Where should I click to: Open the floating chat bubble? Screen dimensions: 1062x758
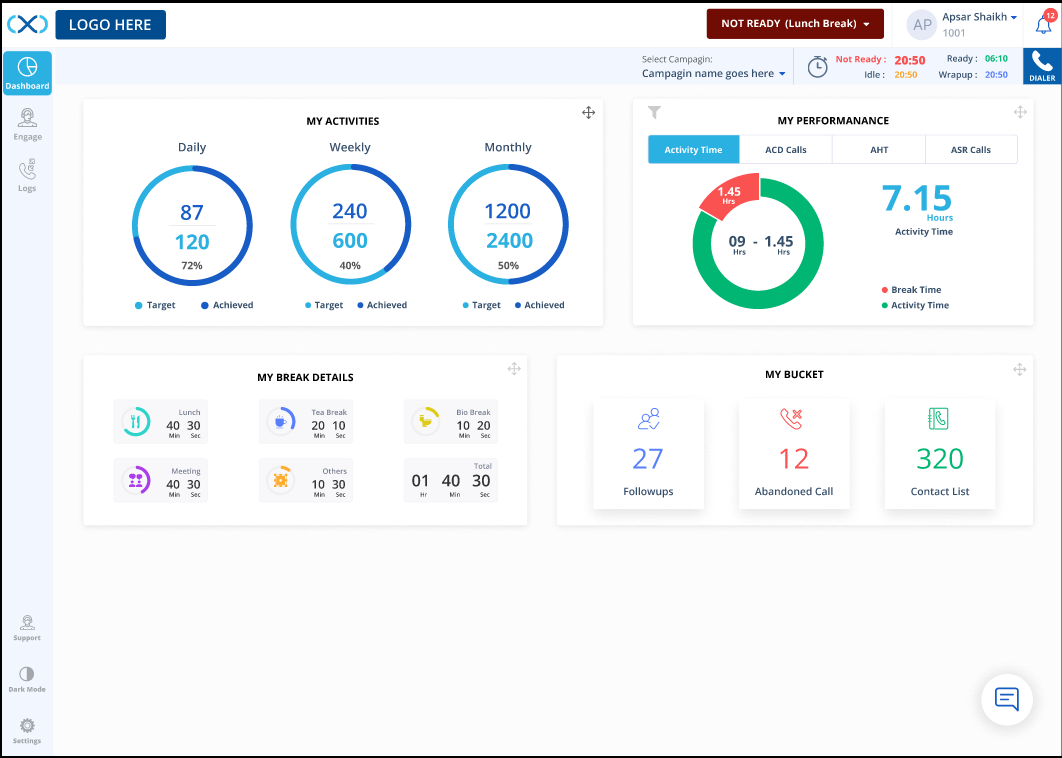click(x=1006, y=699)
